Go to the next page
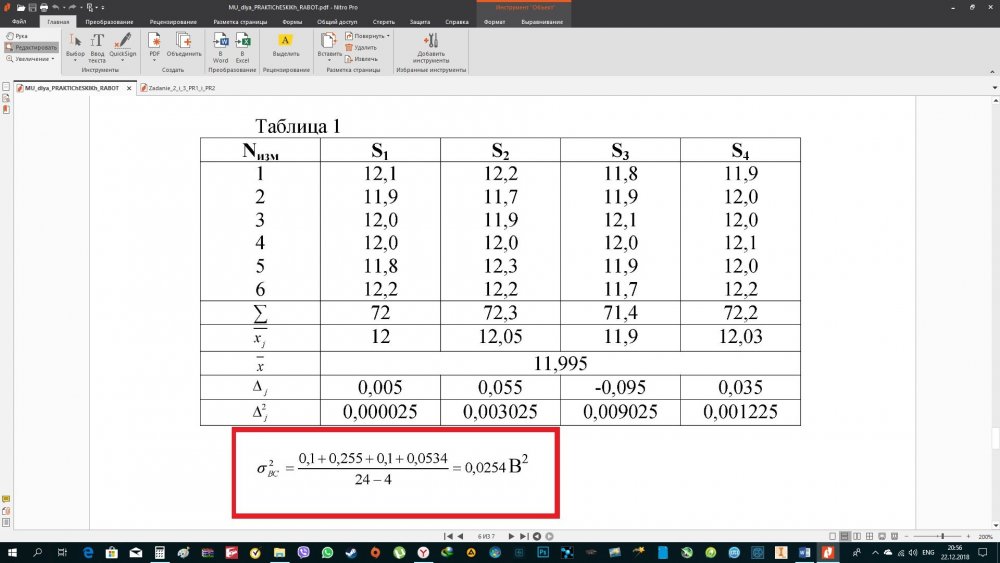1000x563 pixels. click(511, 536)
